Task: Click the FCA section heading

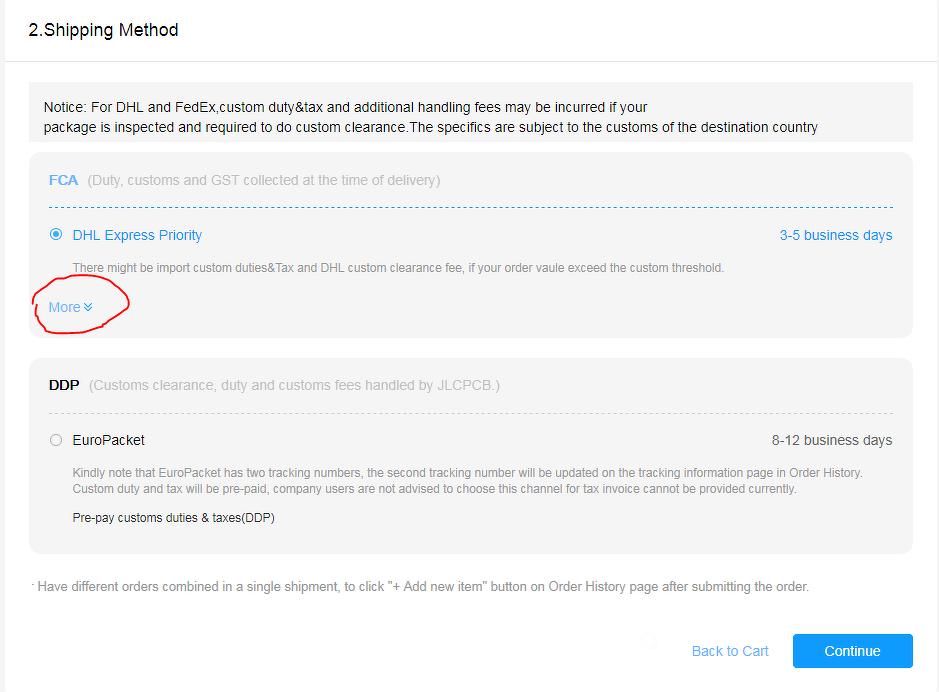Action: click(63, 180)
